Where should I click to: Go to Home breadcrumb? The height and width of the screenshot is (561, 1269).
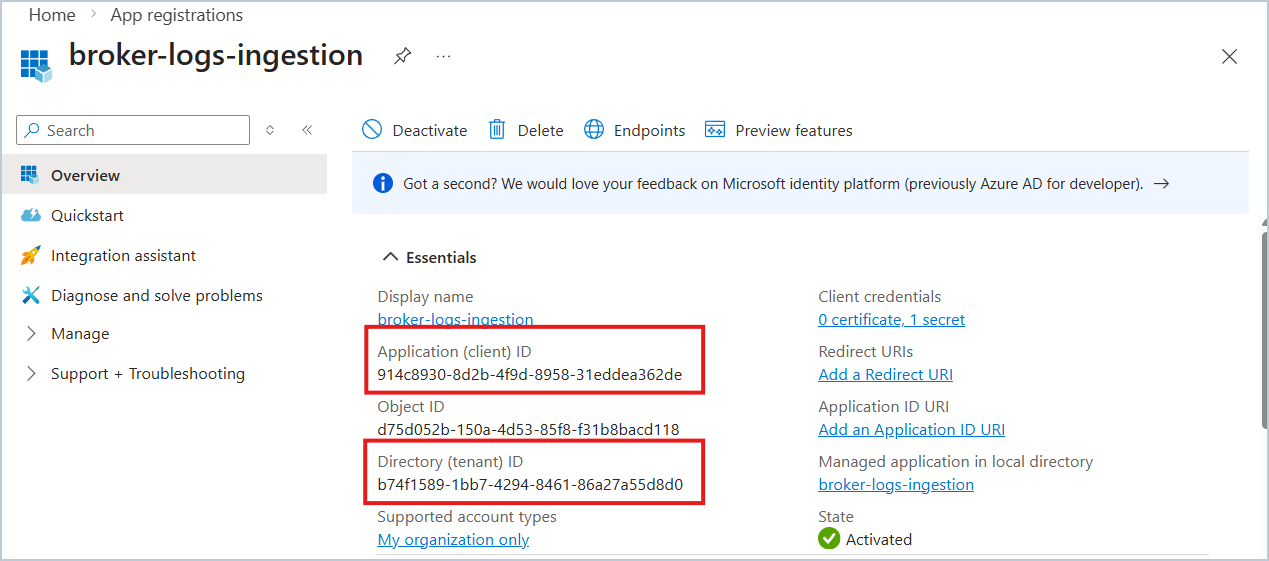(52, 15)
